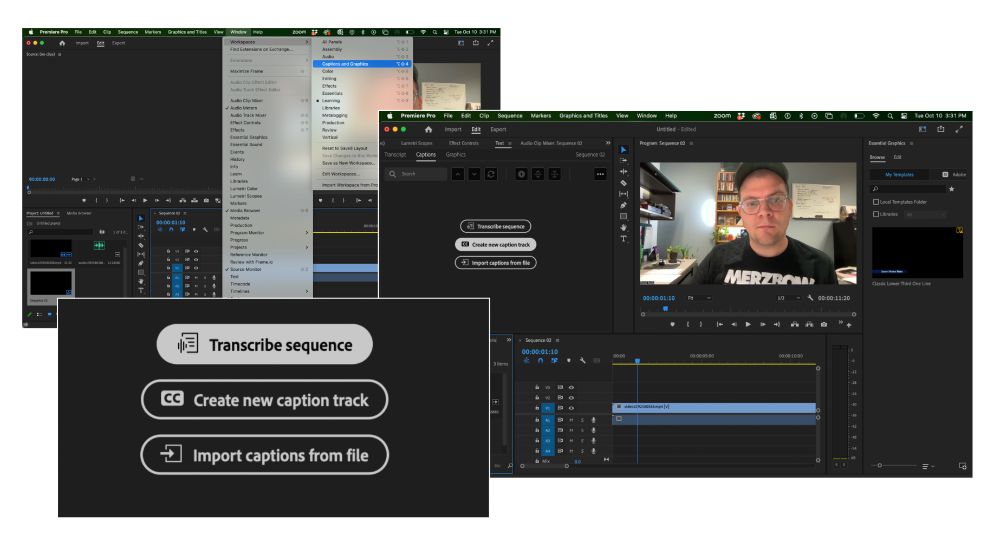Open the sort menu in Essential Graphics footer
Viewport: 1000px width, 555px height.
pyautogui.click(x=927, y=466)
